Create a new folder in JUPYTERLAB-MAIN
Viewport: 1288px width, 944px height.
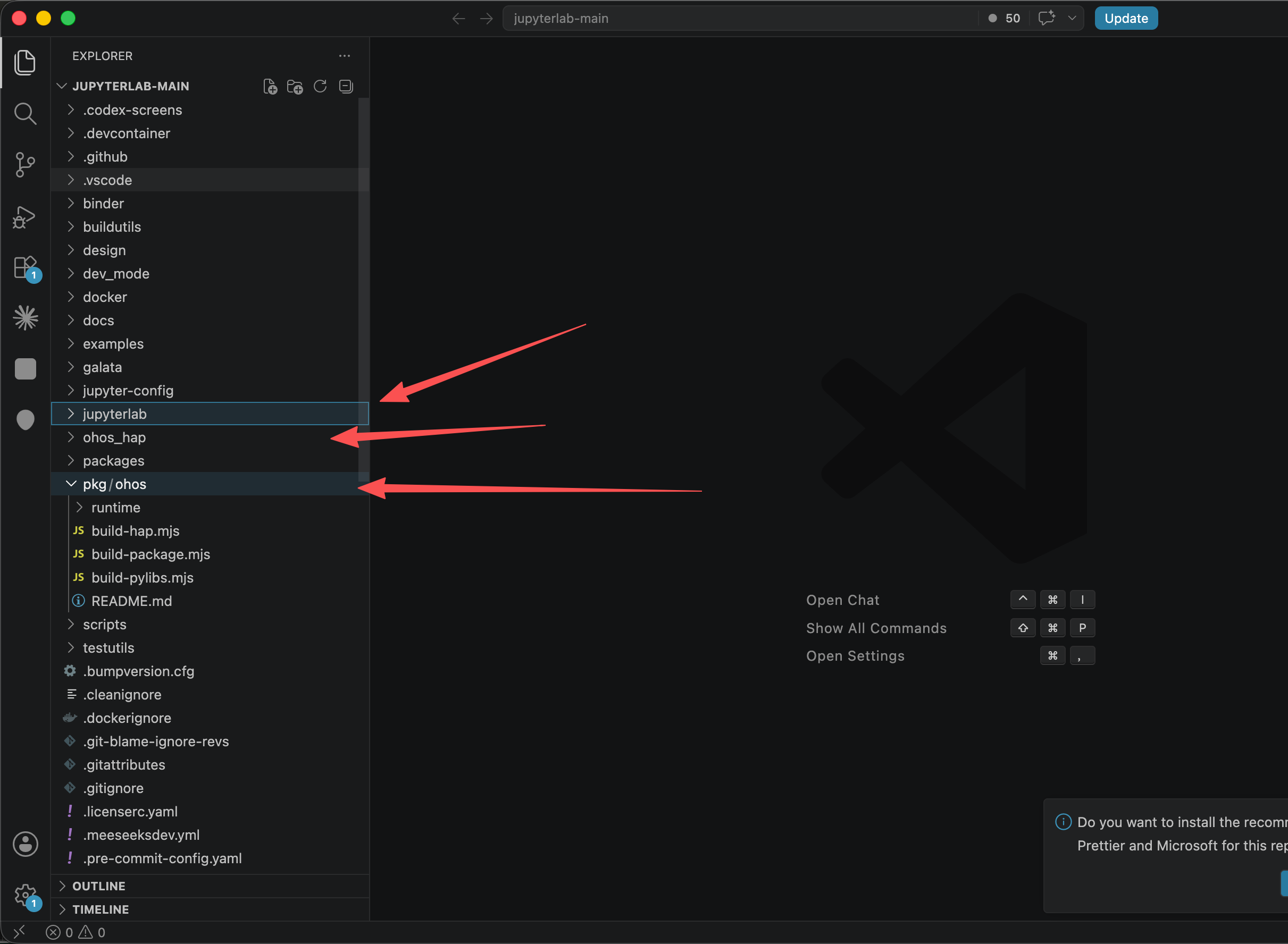[x=295, y=86]
